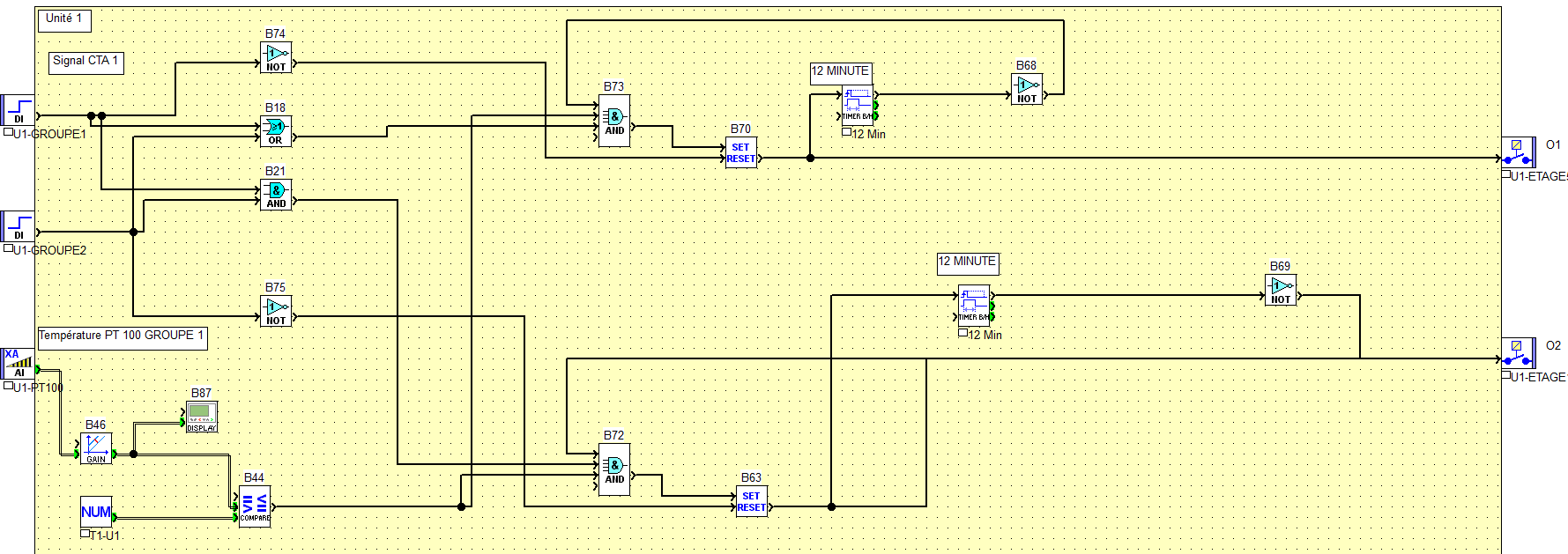Select the 'Signal CTA 1' comment label
1568x554 pixels.
[85, 62]
